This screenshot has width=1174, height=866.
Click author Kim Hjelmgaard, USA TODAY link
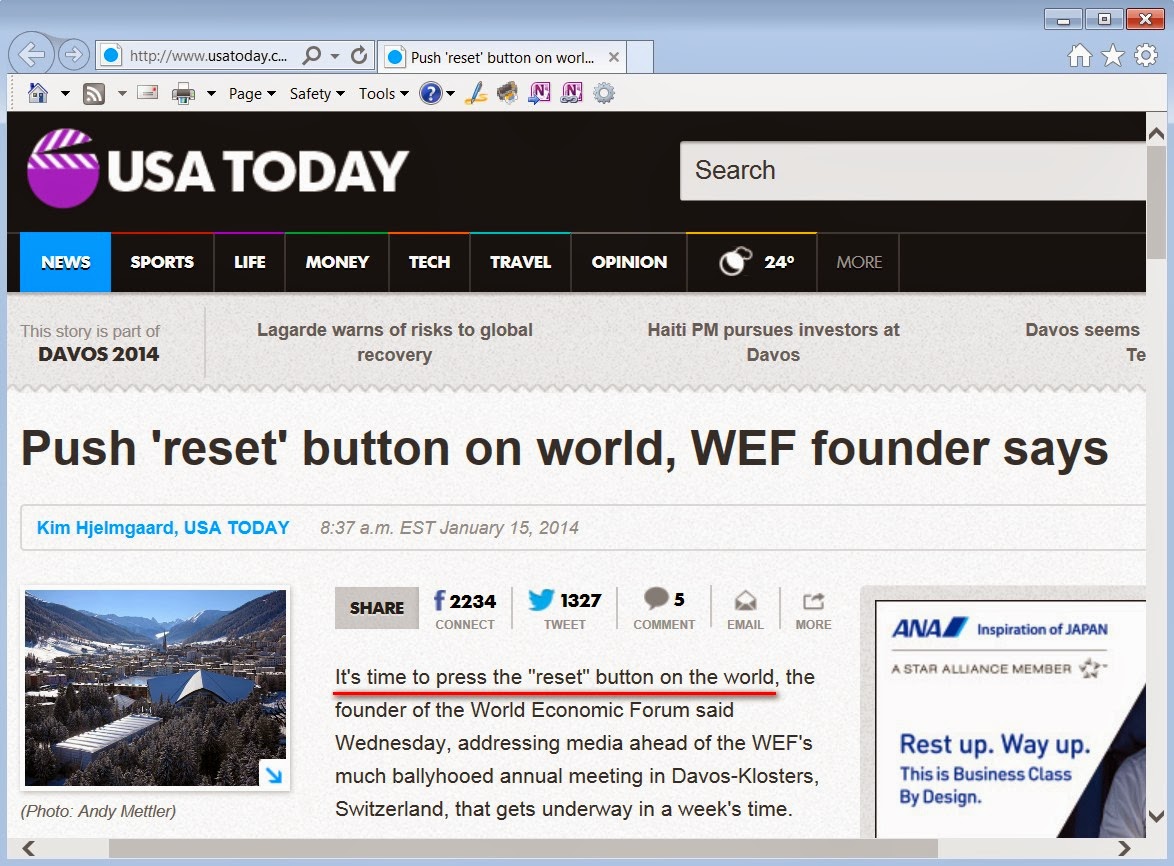click(162, 528)
